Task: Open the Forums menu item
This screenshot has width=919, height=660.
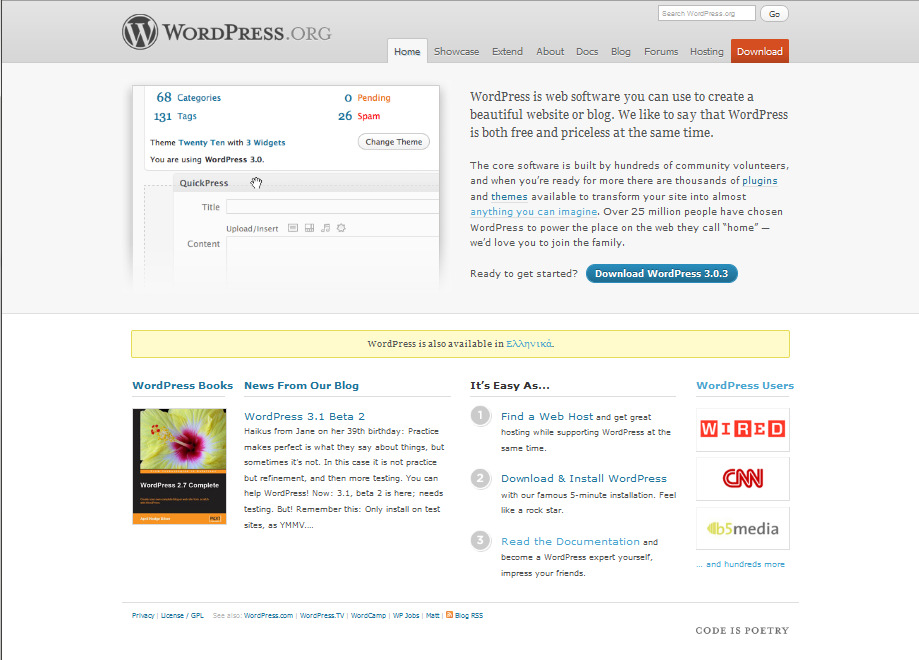Action: tap(661, 51)
